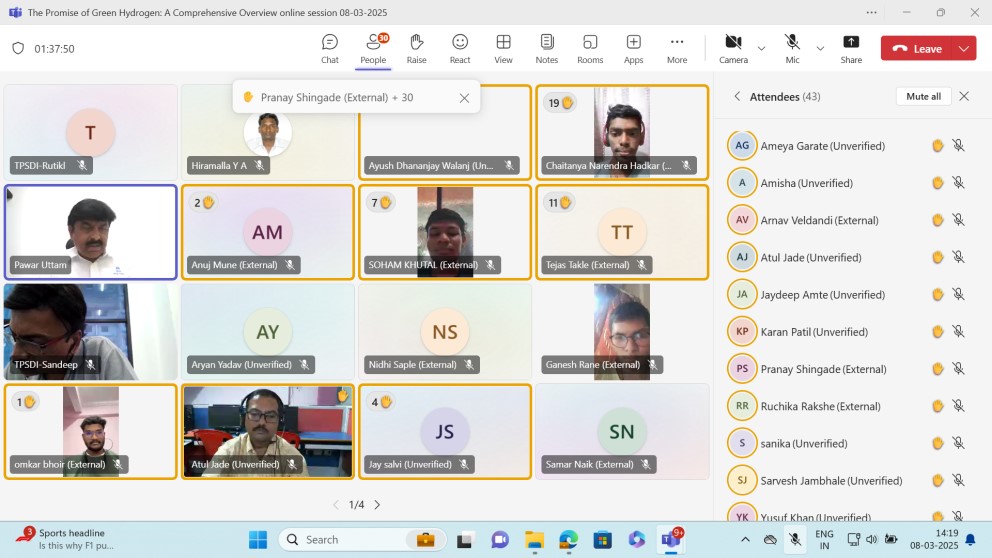Click the red Leave button

tap(917, 48)
